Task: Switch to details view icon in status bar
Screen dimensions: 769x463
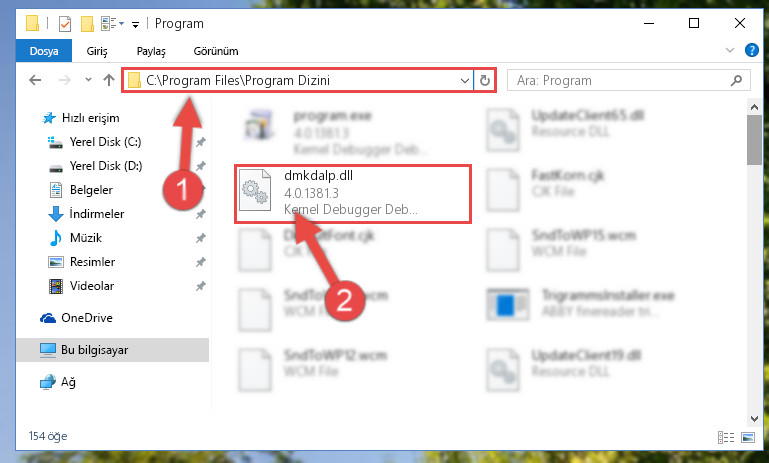Action: coord(726,437)
